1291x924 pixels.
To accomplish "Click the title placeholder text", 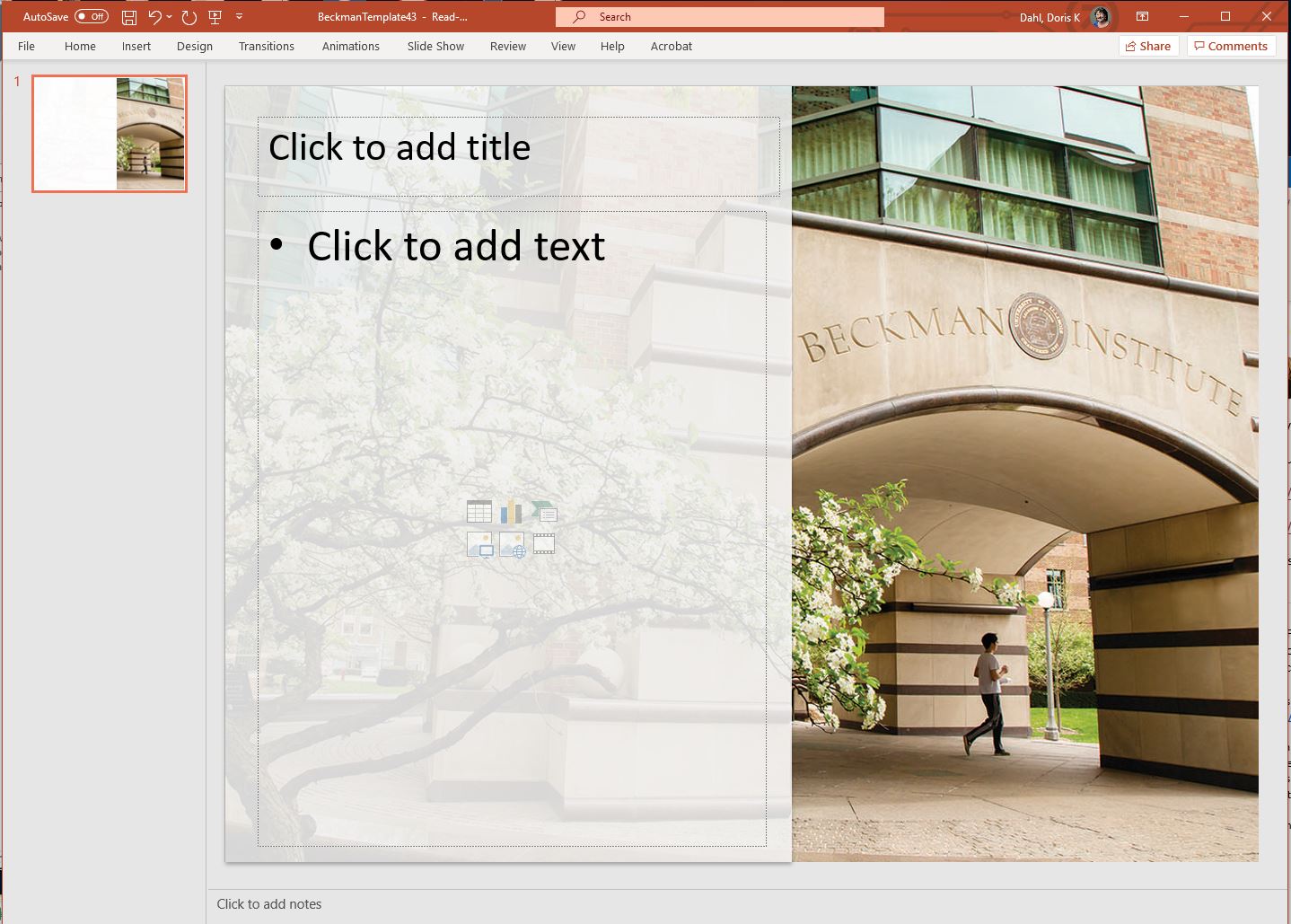I will click(x=400, y=147).
